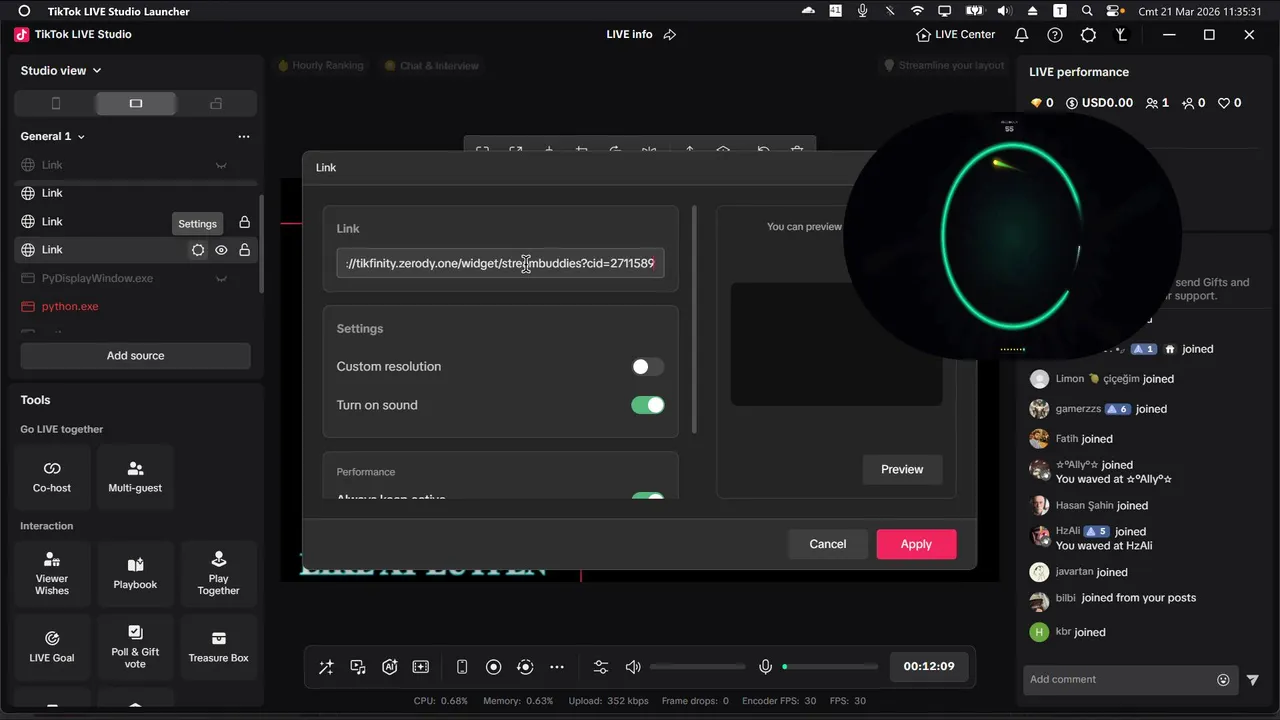Open the magic wand effects tool

(326, 667)
